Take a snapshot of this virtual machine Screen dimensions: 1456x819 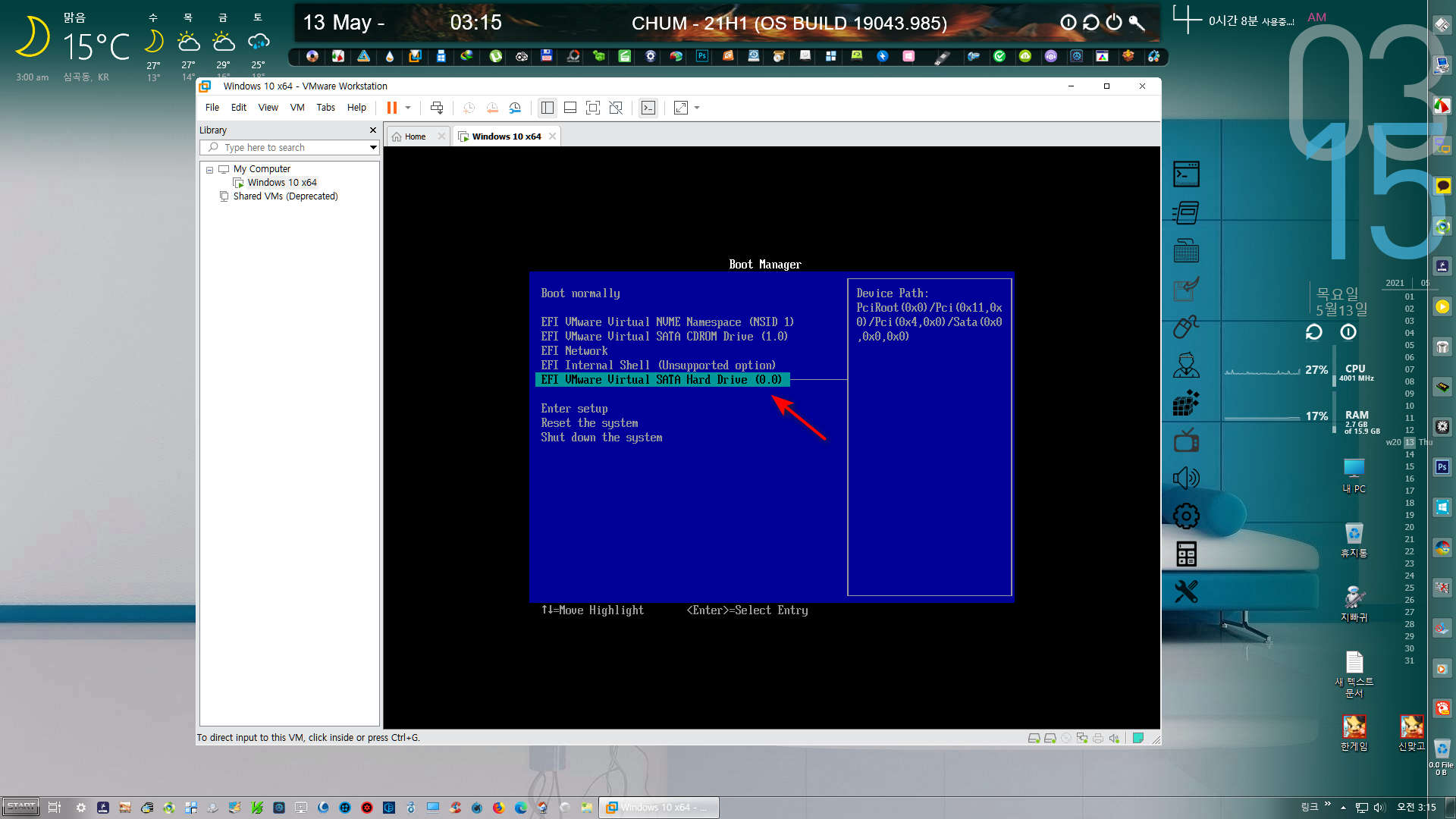coord(469,108)
